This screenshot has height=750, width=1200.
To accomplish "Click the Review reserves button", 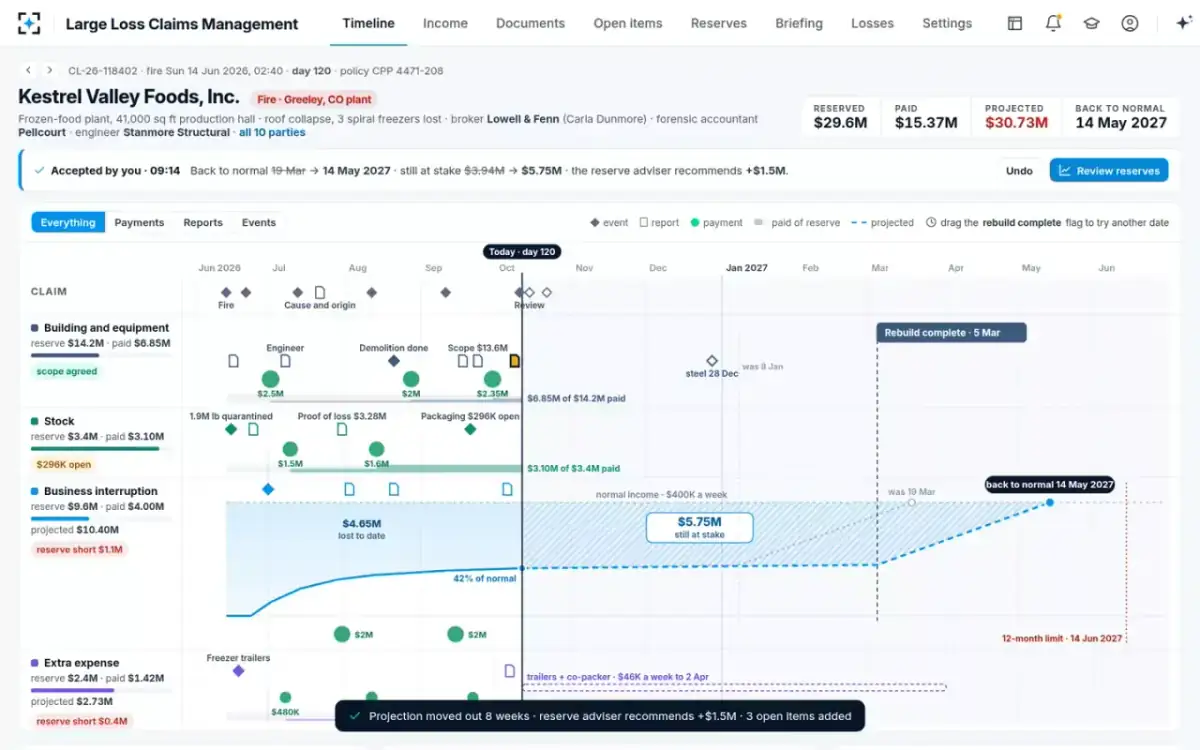I will 1109,170.
